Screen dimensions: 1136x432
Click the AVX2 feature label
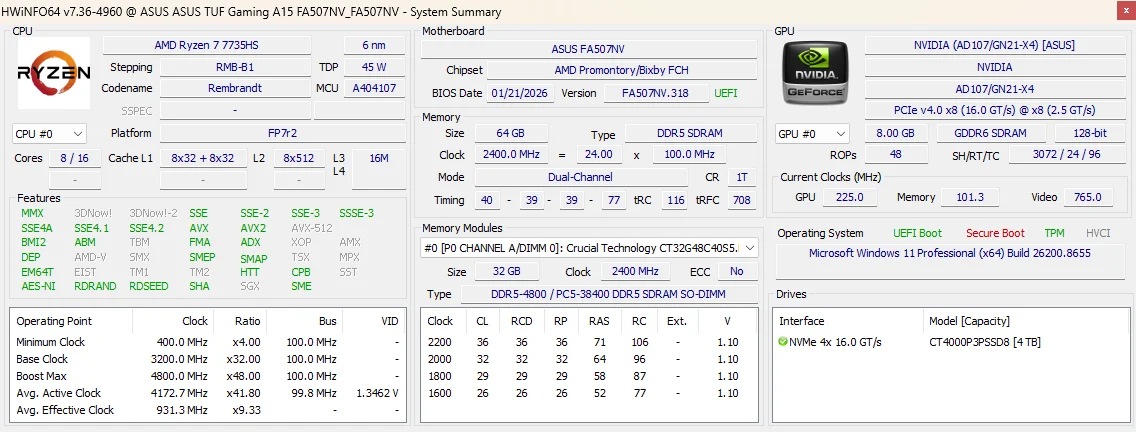(253, 228)
